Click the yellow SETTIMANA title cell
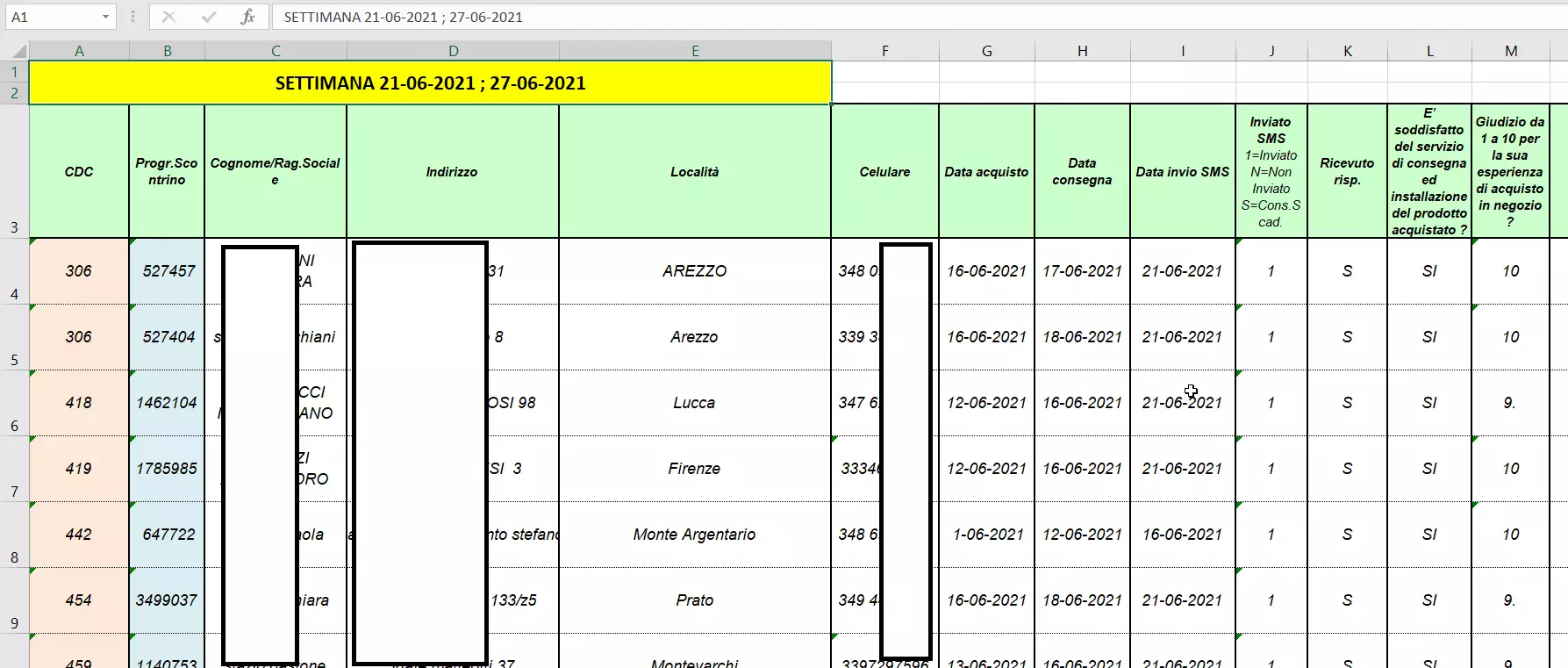The width and height of the screenshot is (1568, 668). pyautogui.click(x=430, y=83)
